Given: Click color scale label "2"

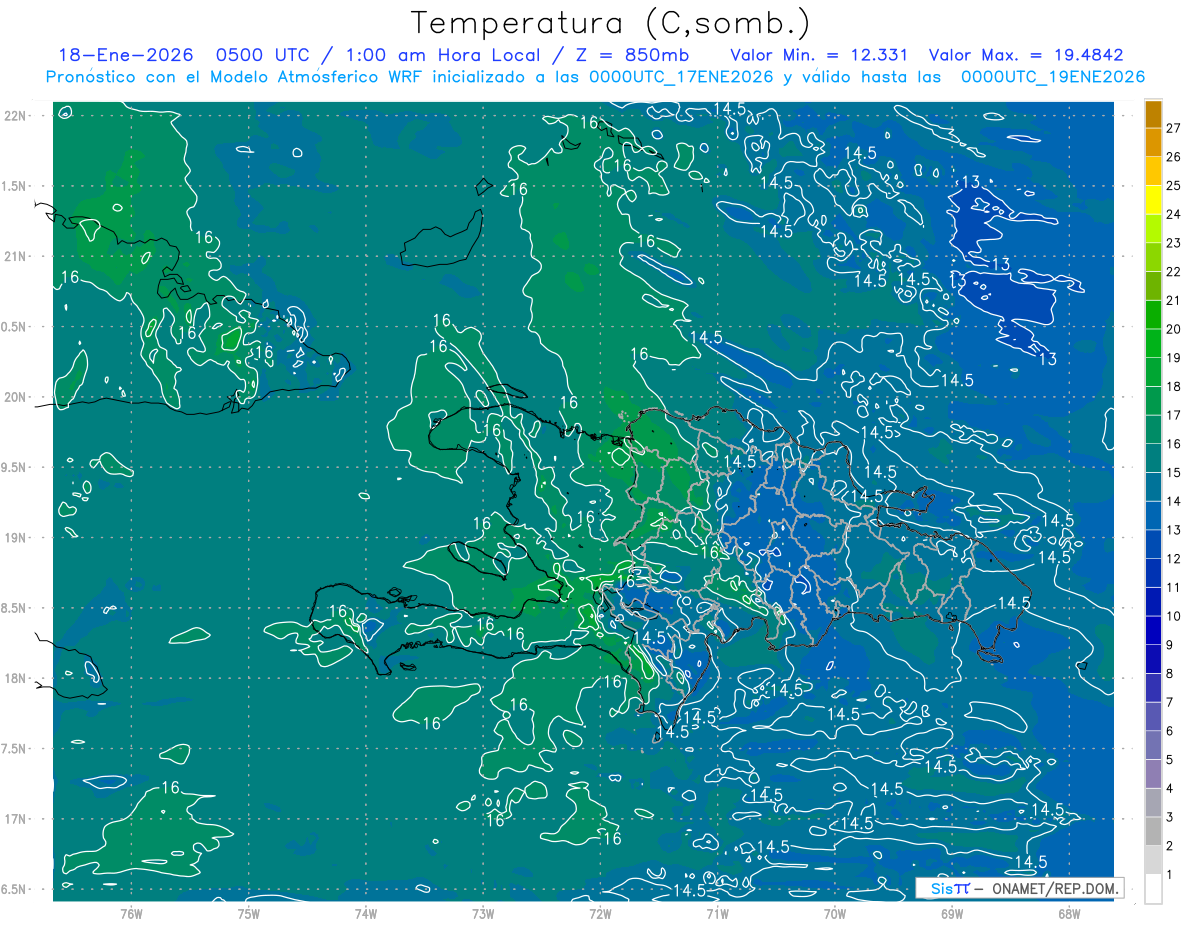Looking at the screenshot, I should click(1170, 846).
